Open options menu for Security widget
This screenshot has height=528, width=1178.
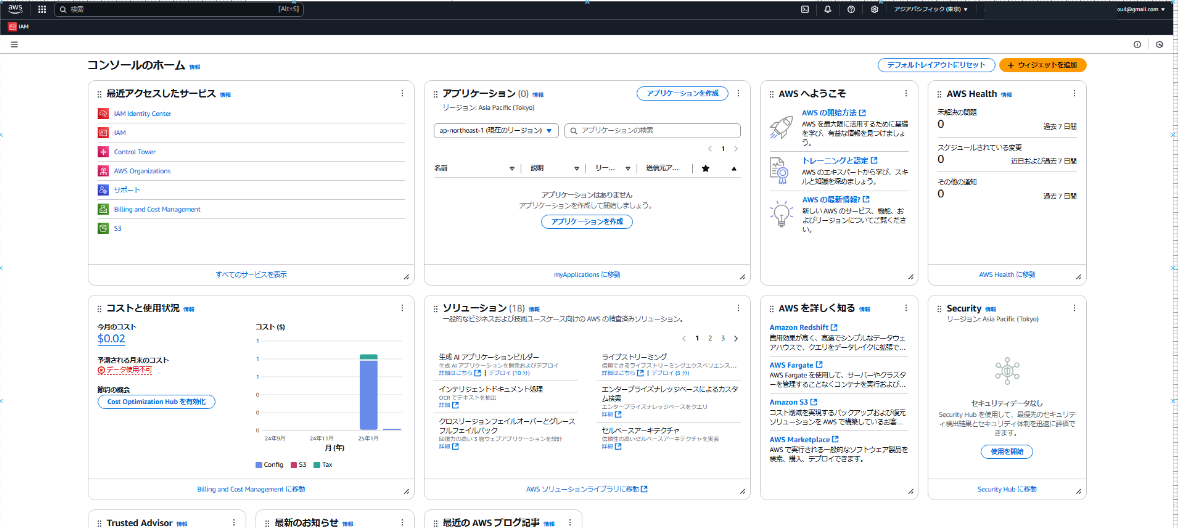pyautogui.click(x=1074, y=309)
